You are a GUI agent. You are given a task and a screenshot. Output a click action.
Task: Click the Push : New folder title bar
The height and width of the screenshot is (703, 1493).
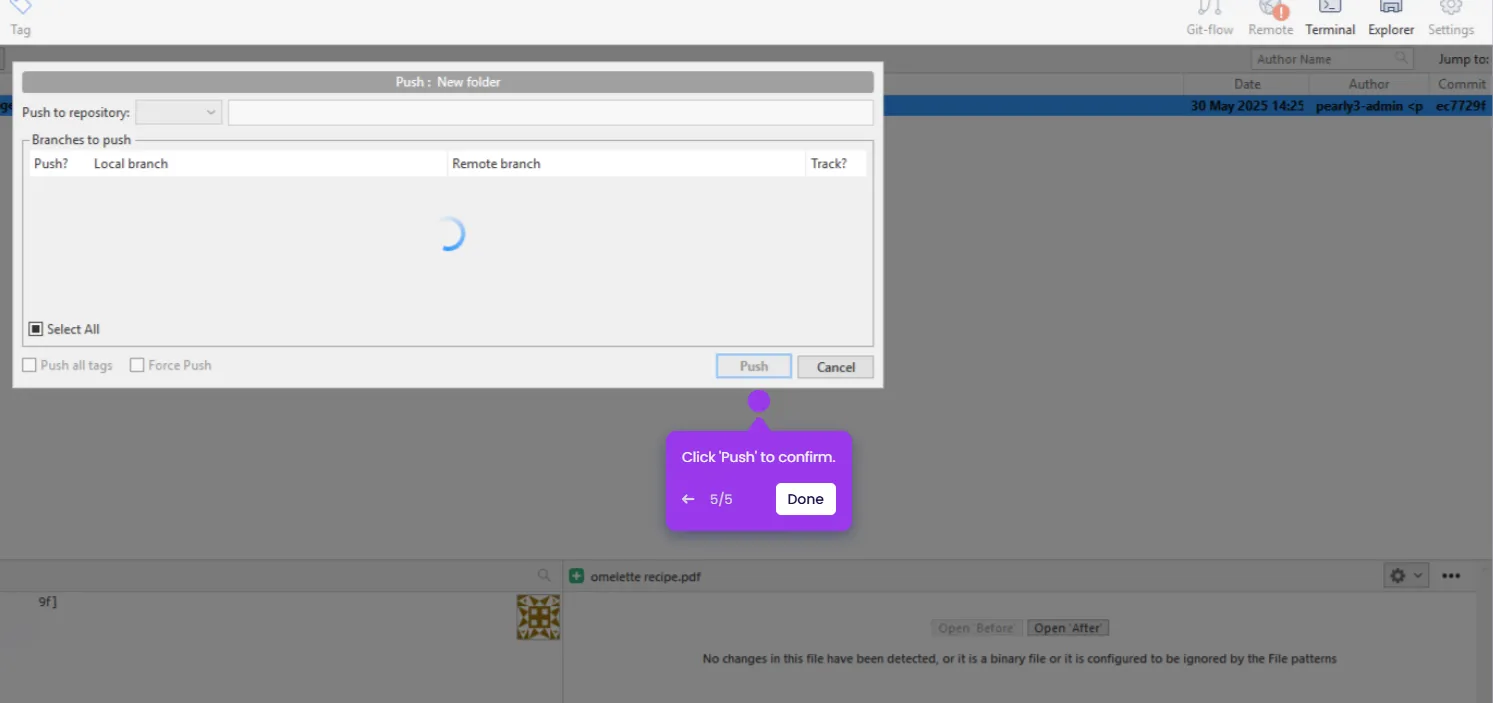448,82
